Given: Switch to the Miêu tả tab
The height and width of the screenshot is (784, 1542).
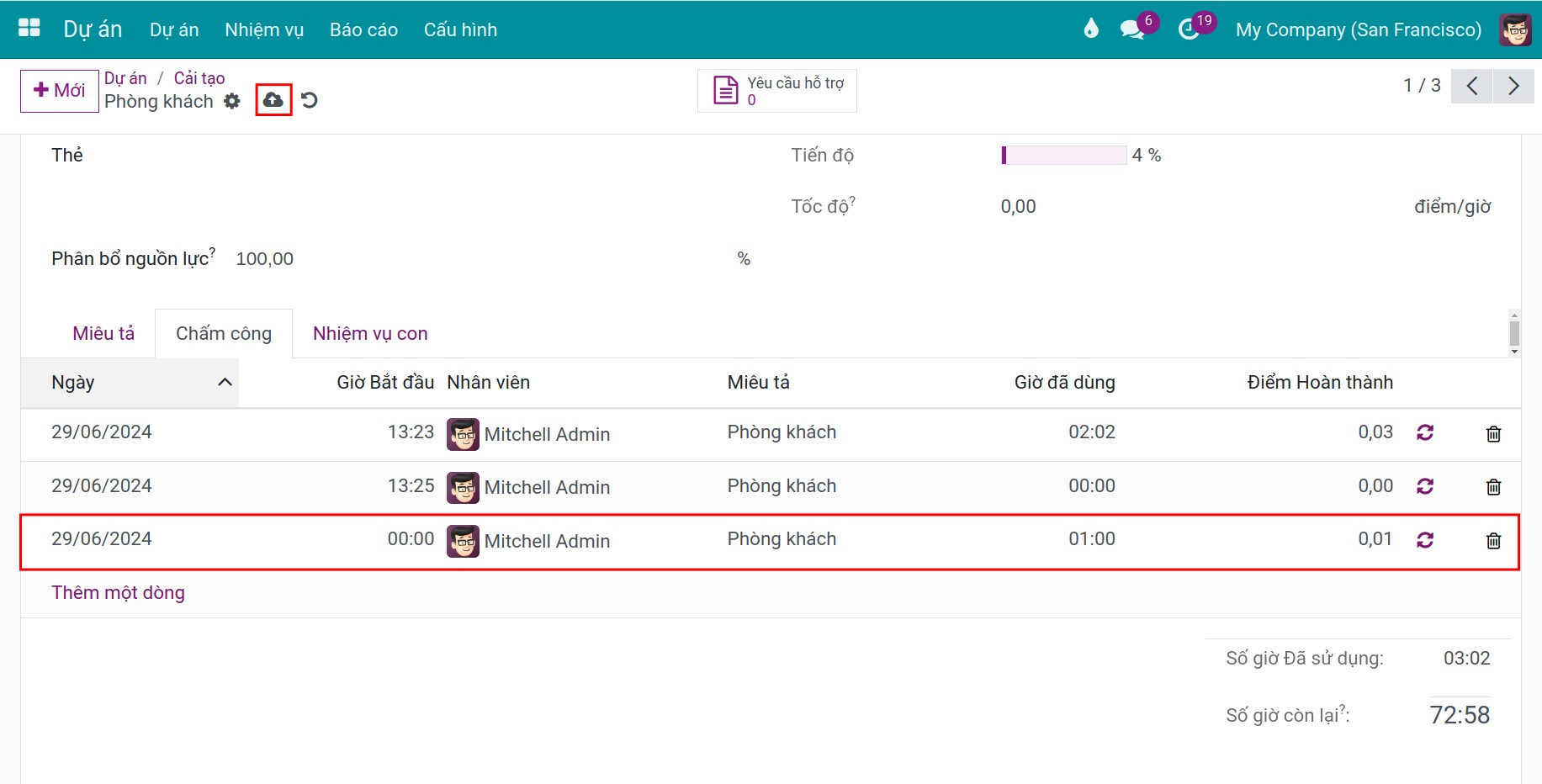Looking at the screenshot, I should point(103,334).
